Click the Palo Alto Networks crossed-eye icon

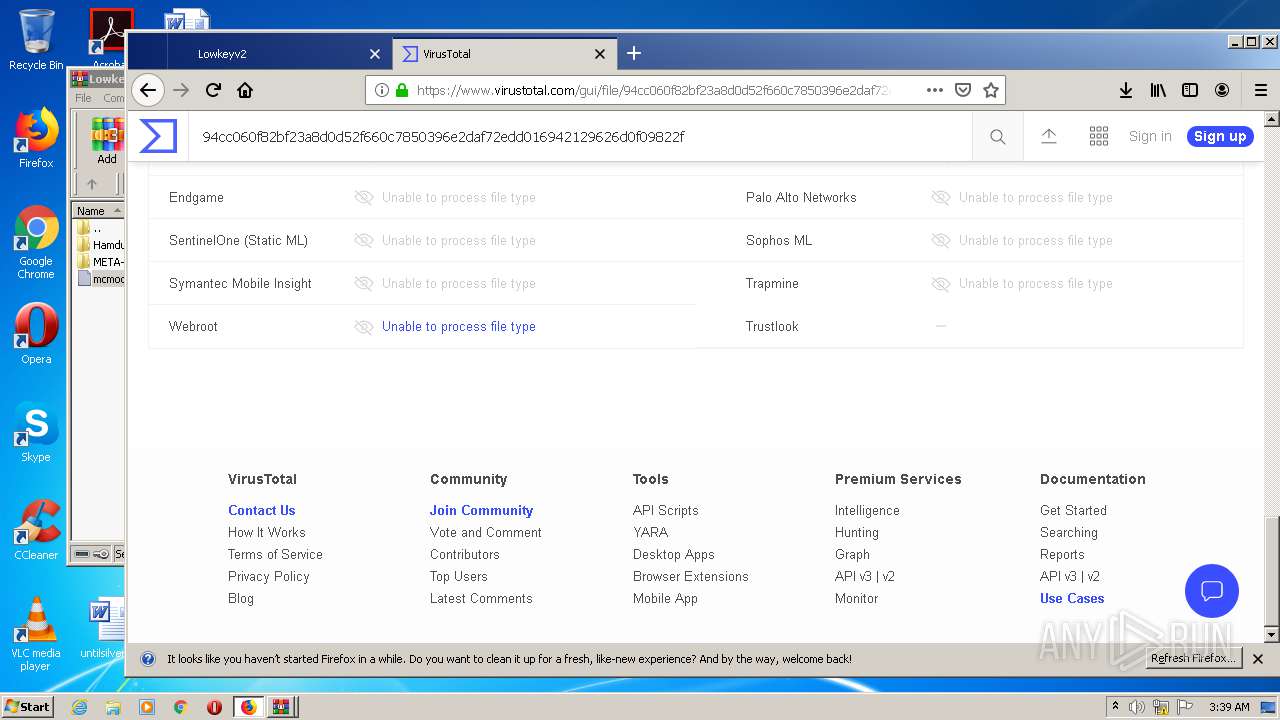point(941,197)
